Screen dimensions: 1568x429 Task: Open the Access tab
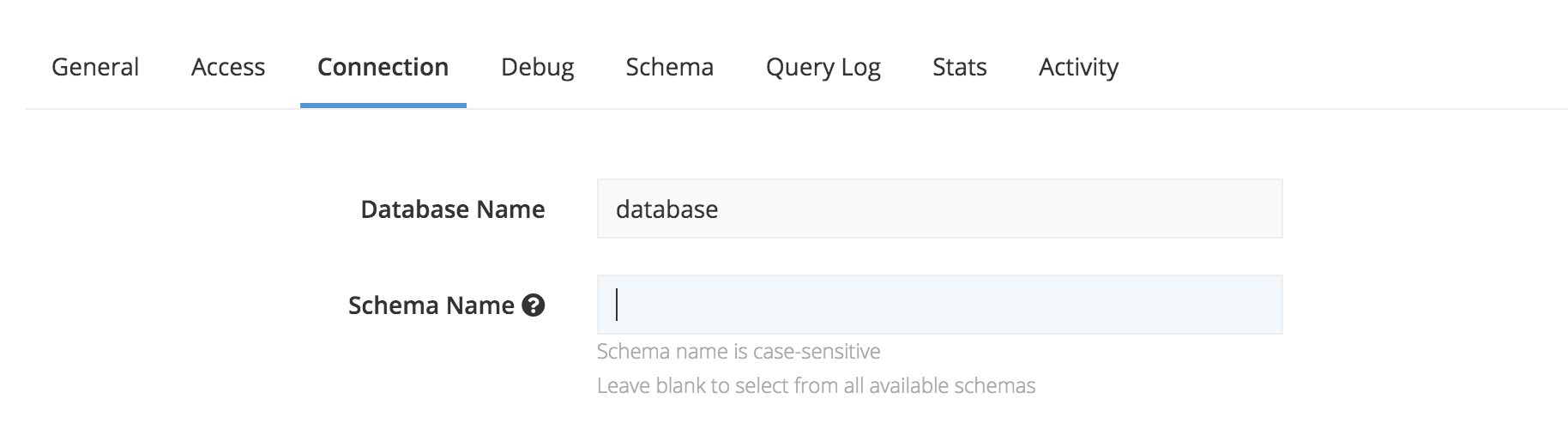(x=228, y=67)
